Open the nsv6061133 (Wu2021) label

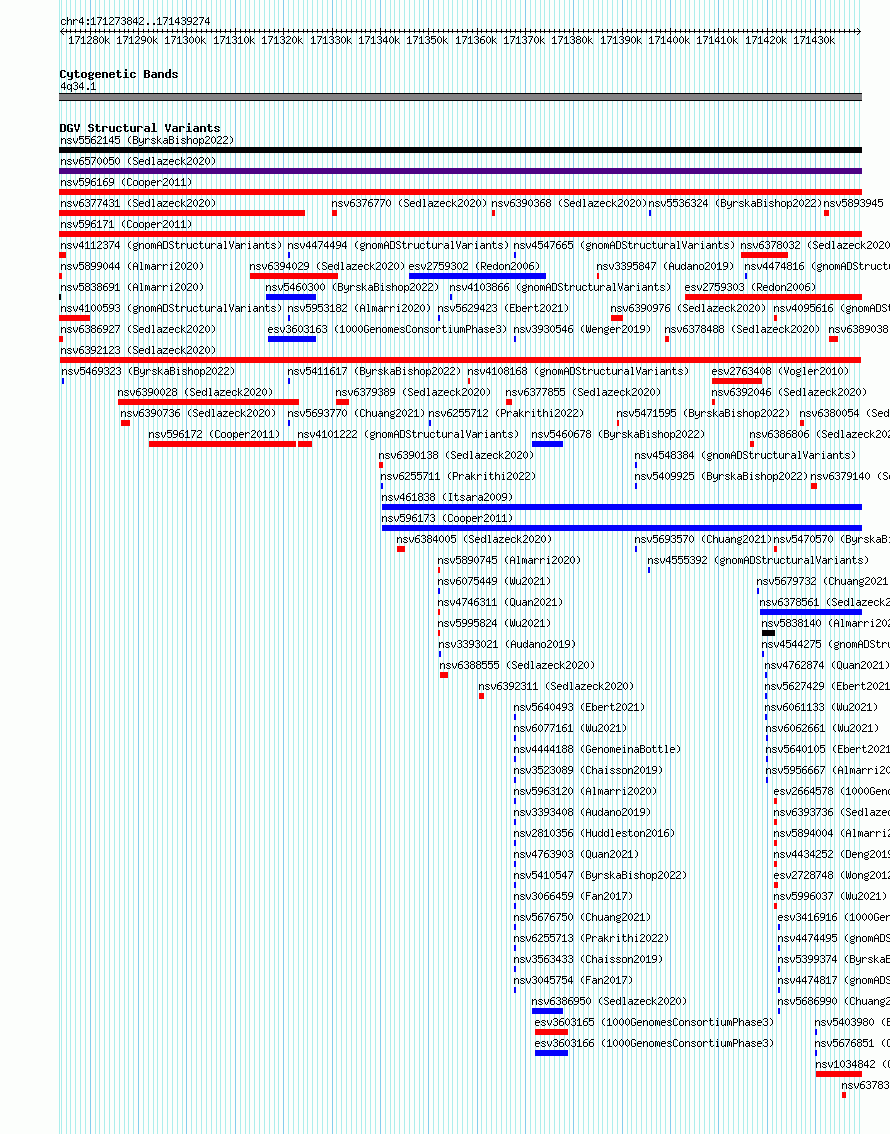click(x=821, y=707)
